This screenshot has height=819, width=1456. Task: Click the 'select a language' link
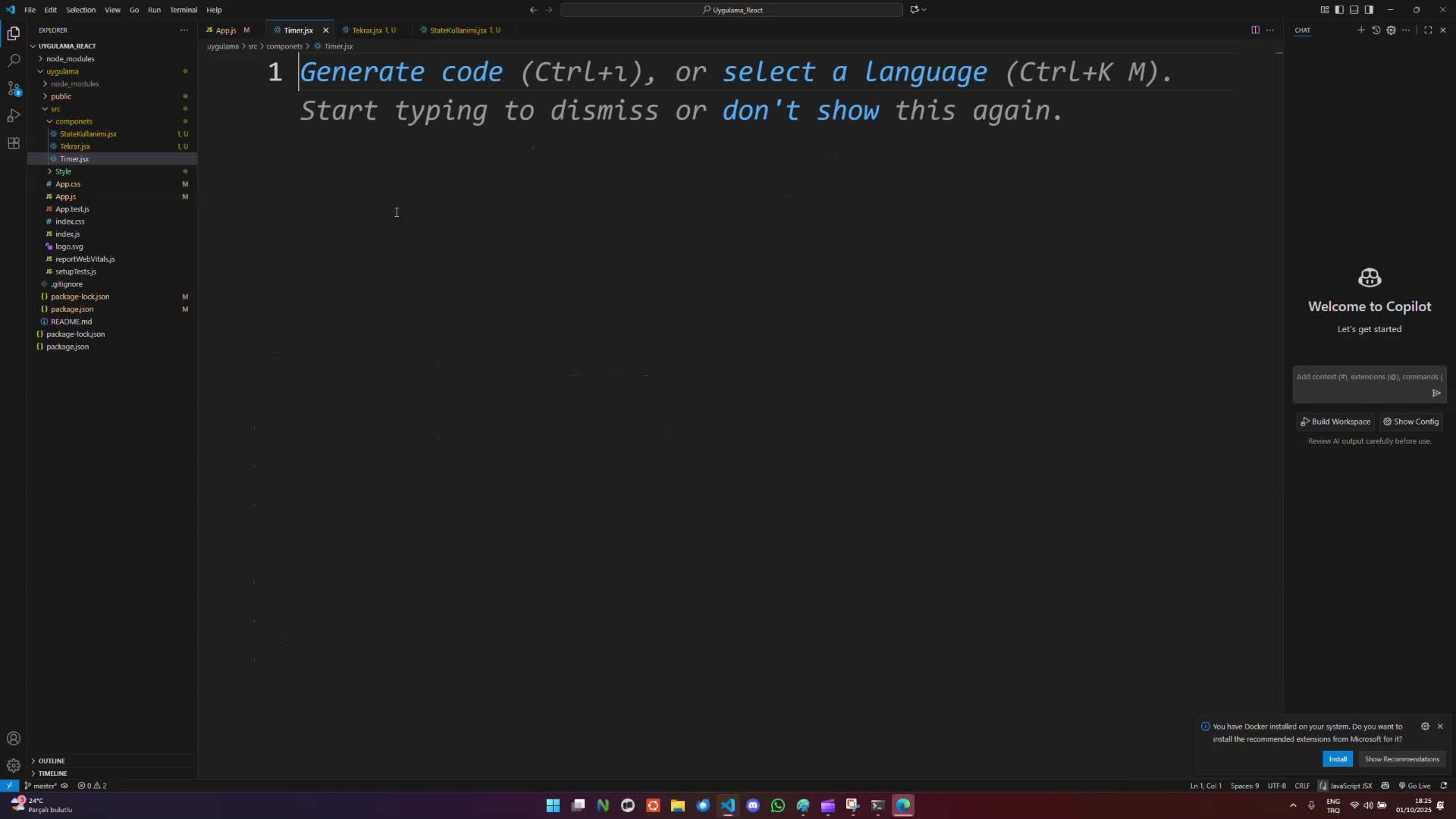click(x=855, y=72)
